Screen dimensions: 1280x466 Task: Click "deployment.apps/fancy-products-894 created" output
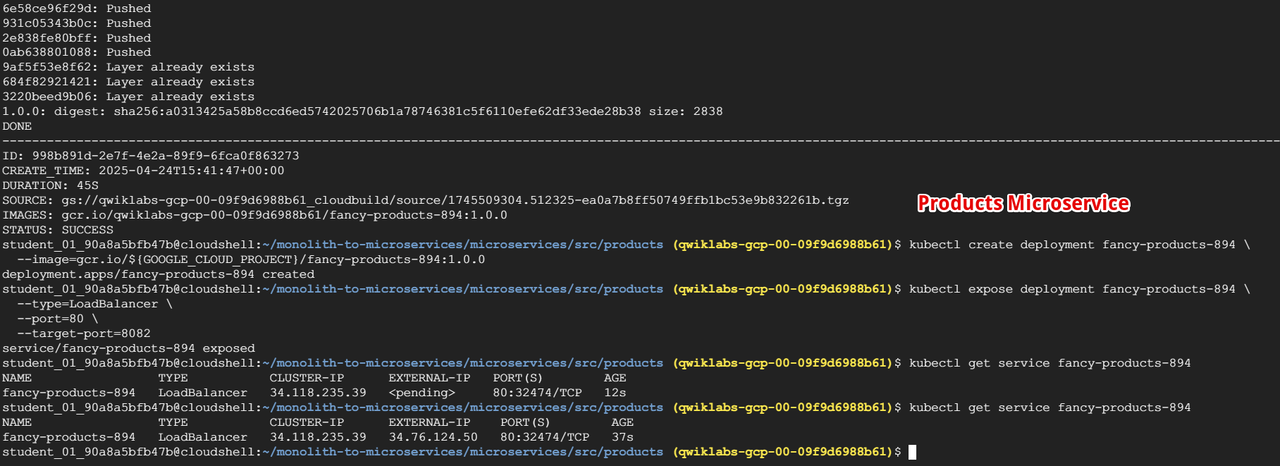pyautogui.click(x=158, y=274)
